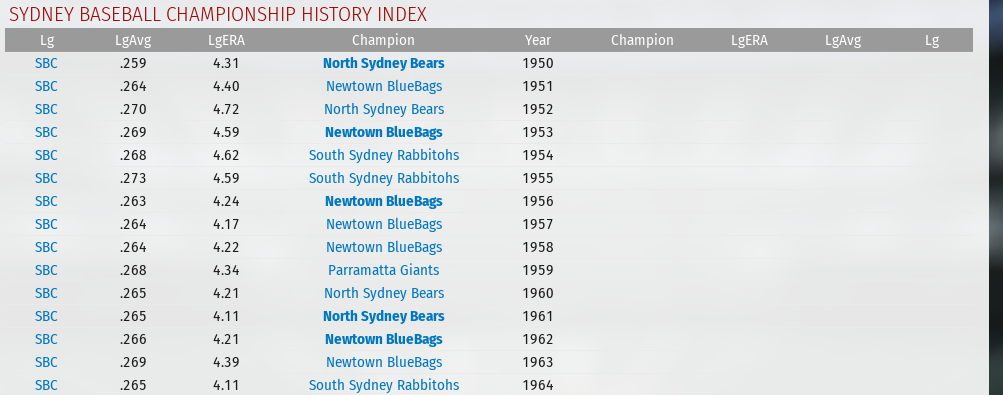This screenshot has height=395, width=1003.
Task: Select LgAvg value .270
Action: coord(133,109)
